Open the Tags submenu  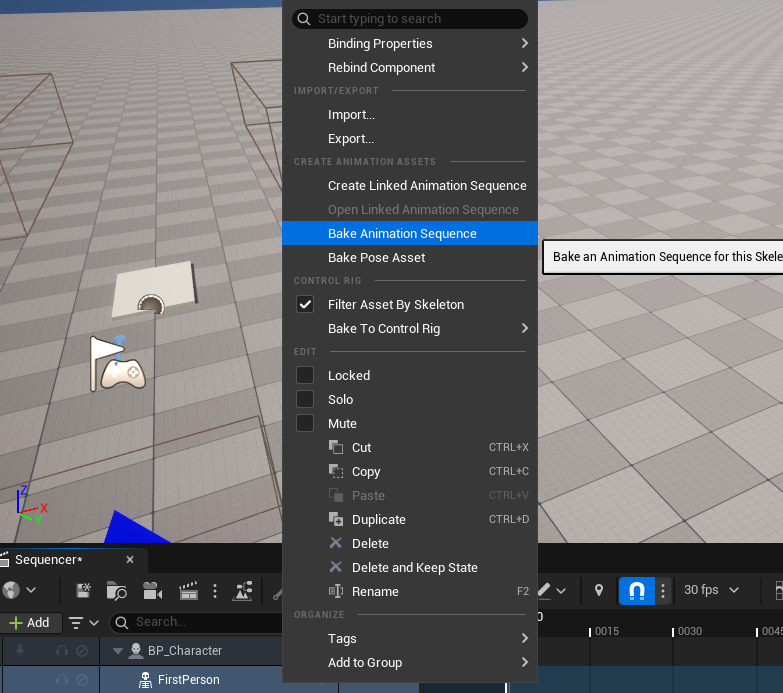pyautogui.click(x=409, y=639)
